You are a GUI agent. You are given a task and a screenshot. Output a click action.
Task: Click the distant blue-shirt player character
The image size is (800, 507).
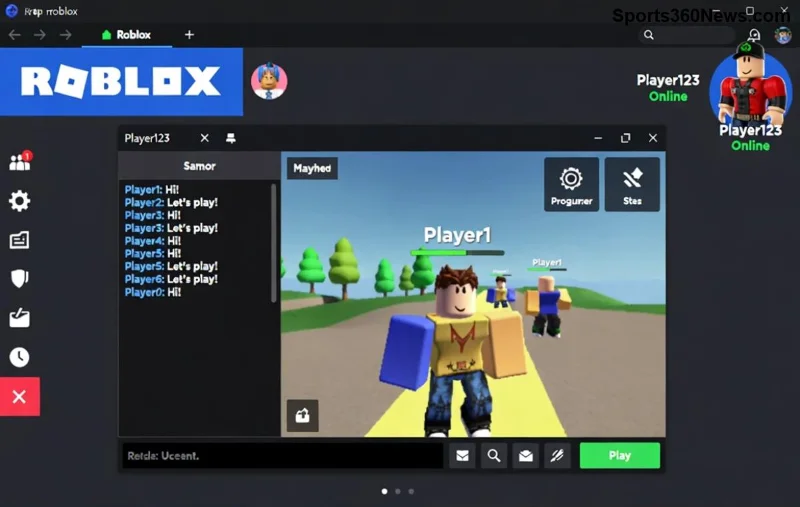pyautogui.click(x=547, y=305)
